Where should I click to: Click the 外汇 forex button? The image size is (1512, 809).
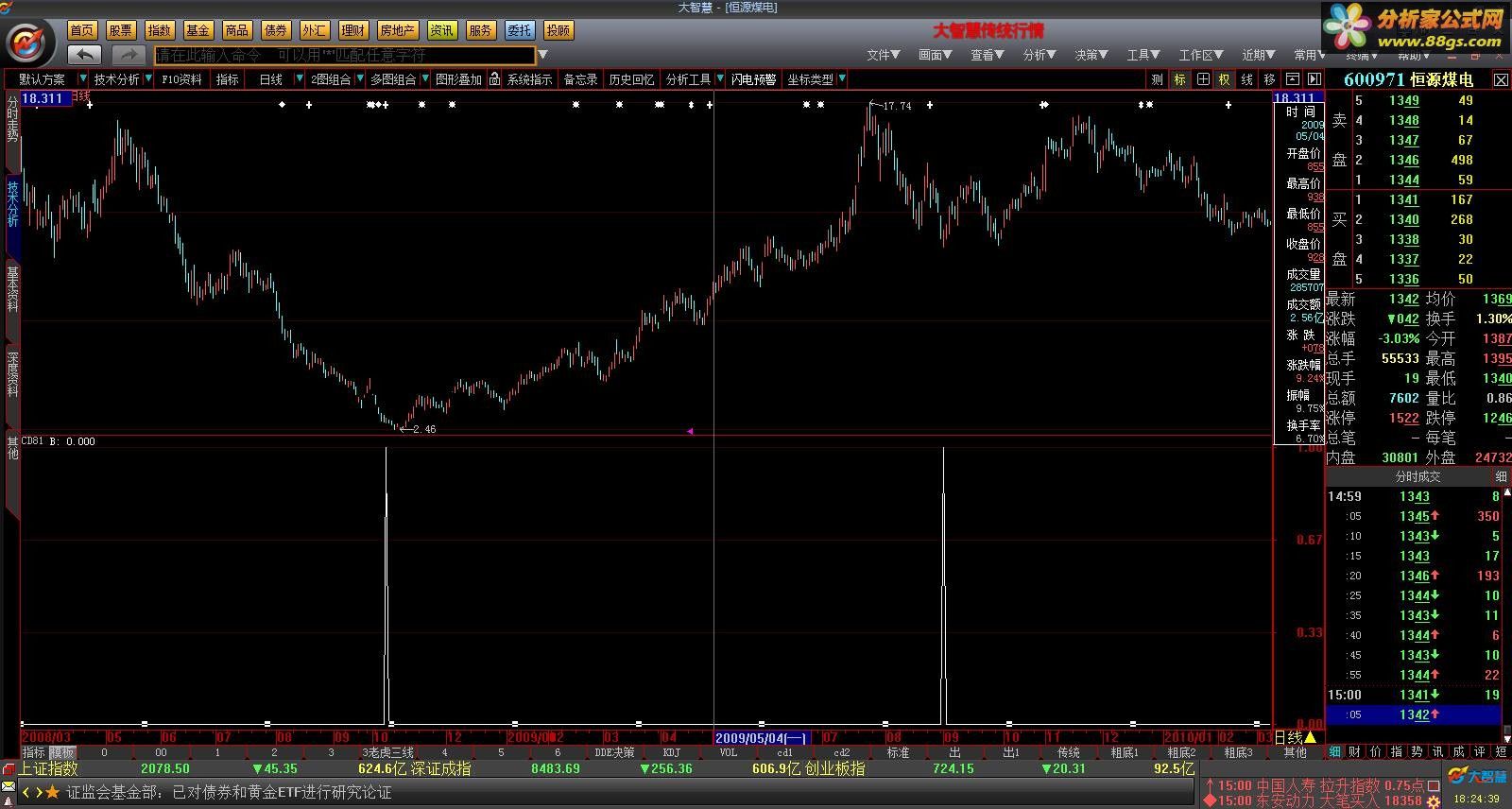[315, 30]
